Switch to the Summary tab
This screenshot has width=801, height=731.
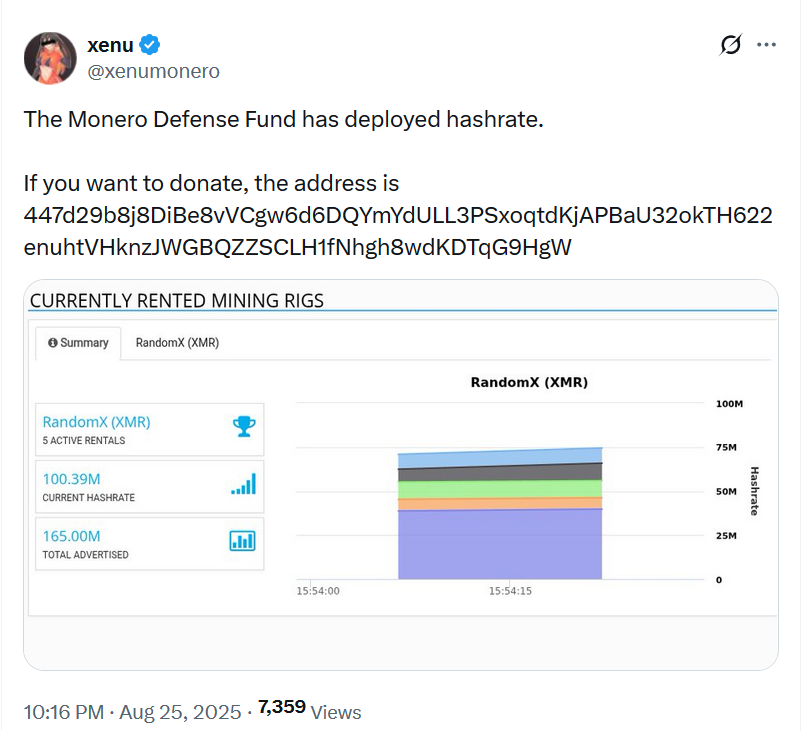[78, 343]
